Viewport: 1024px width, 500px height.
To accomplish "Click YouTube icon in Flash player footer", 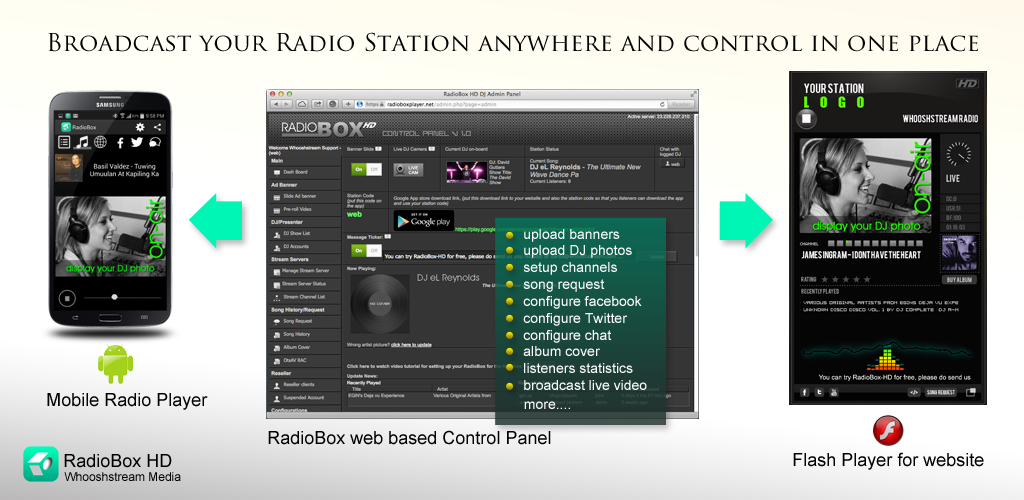I will tap(834, 392).
